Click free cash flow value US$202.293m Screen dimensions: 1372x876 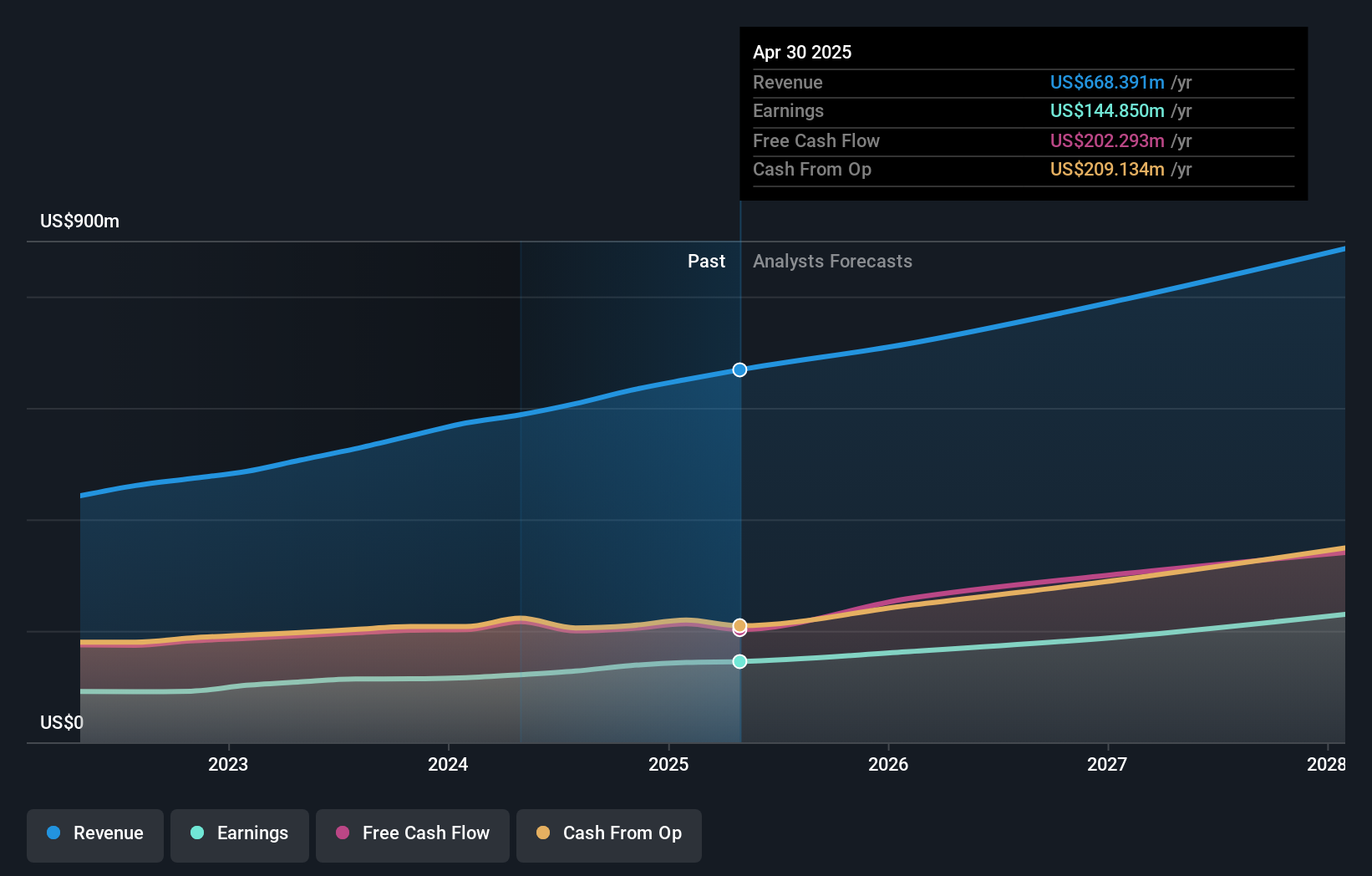1107,140
